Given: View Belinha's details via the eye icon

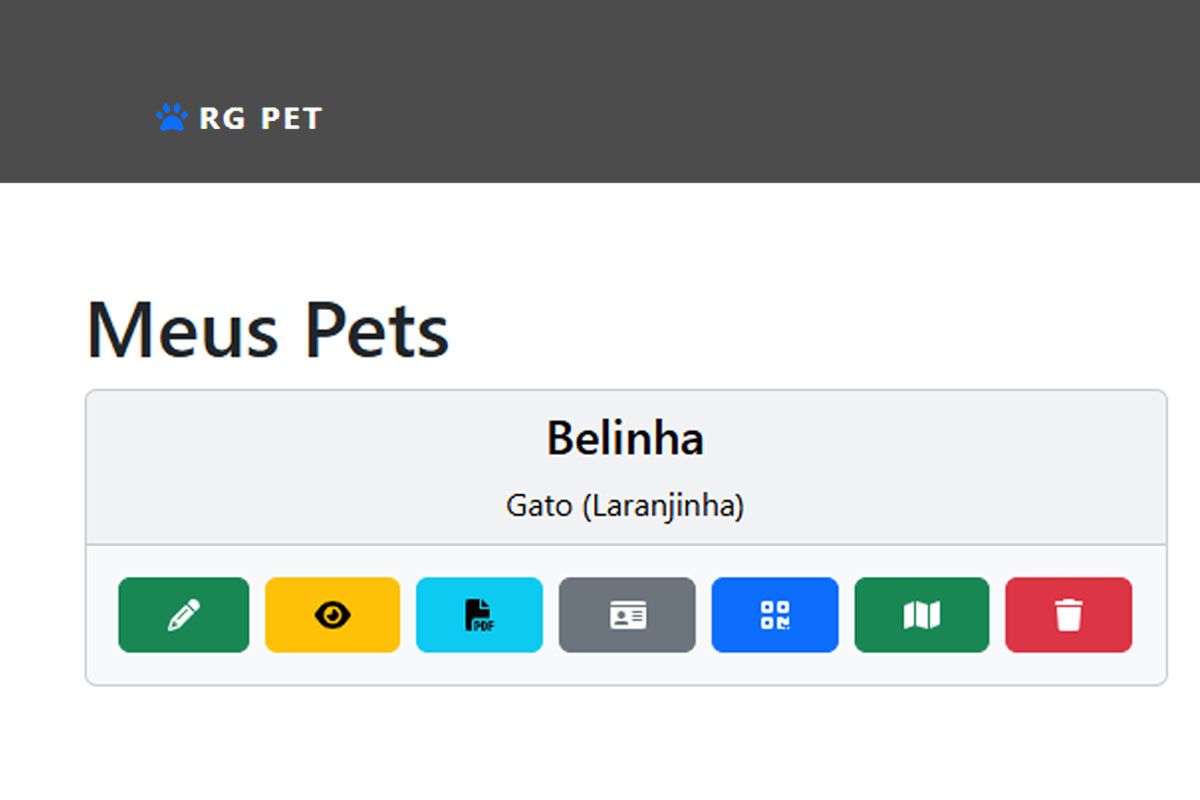Looking at the screenshot, I should coord(333,615).
